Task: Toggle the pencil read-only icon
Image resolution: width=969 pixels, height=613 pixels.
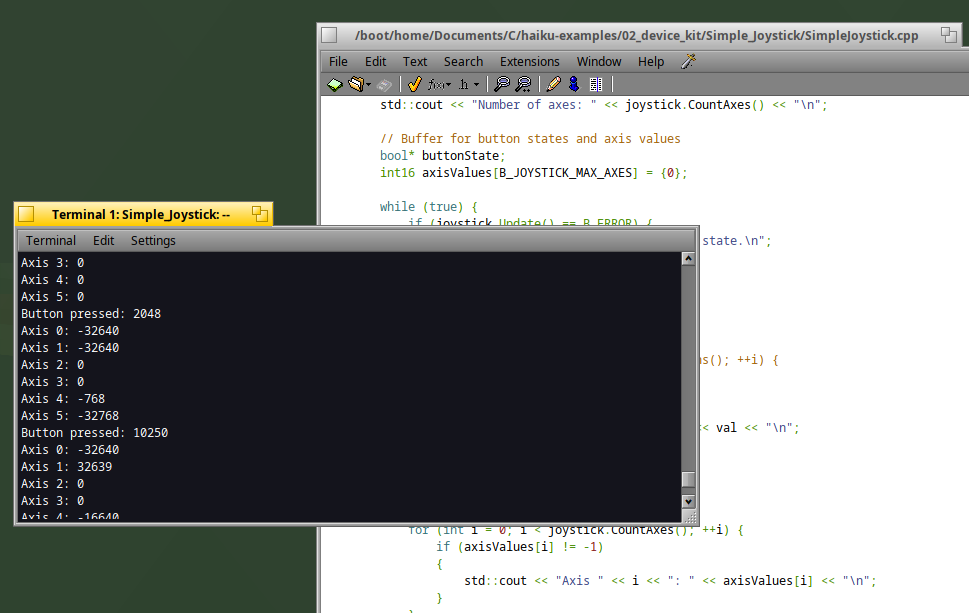Action: [x=554, y=84]
